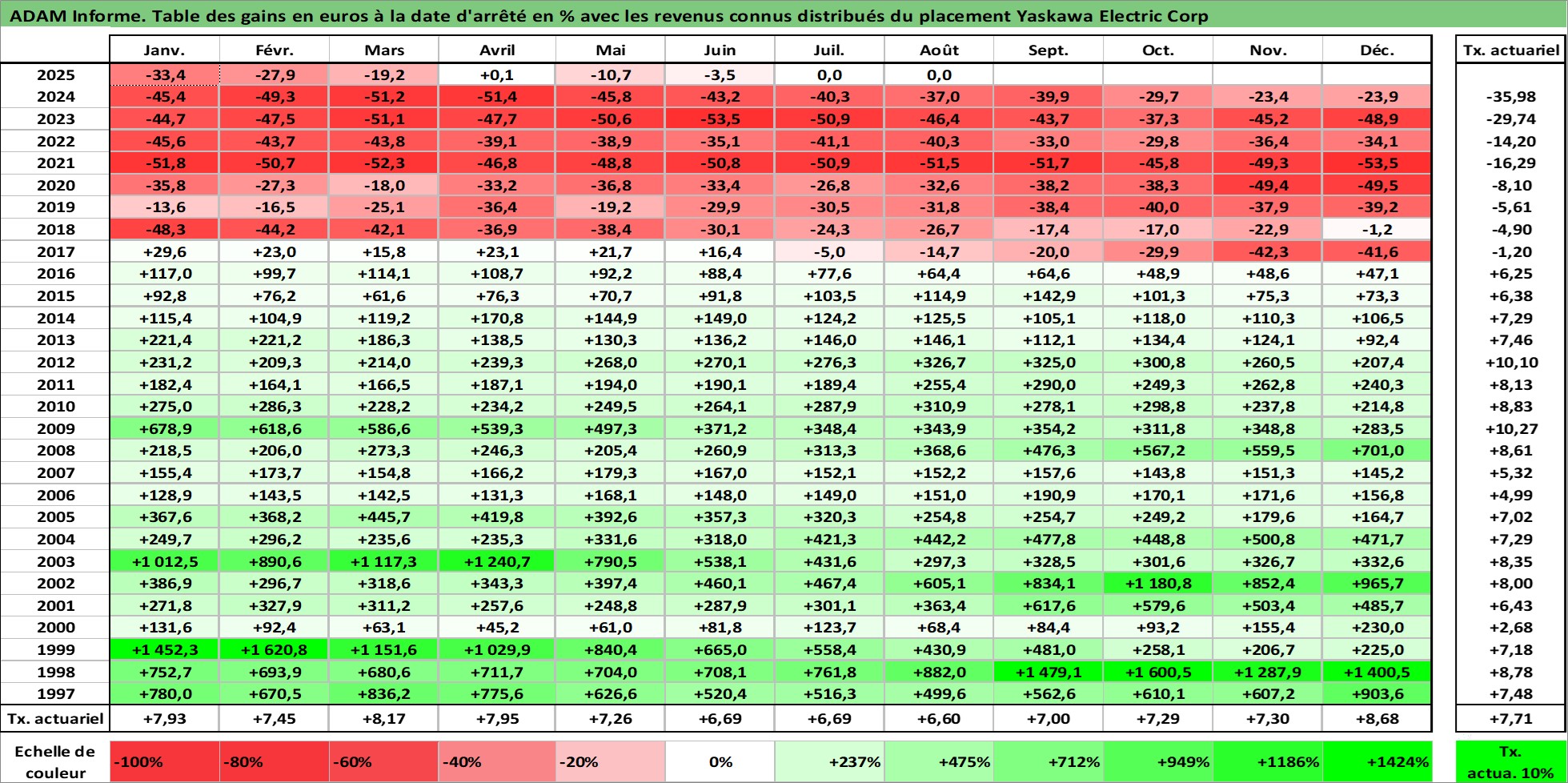Click the Oct. column header
The image size is (1568, 783).
[1158, 50]
